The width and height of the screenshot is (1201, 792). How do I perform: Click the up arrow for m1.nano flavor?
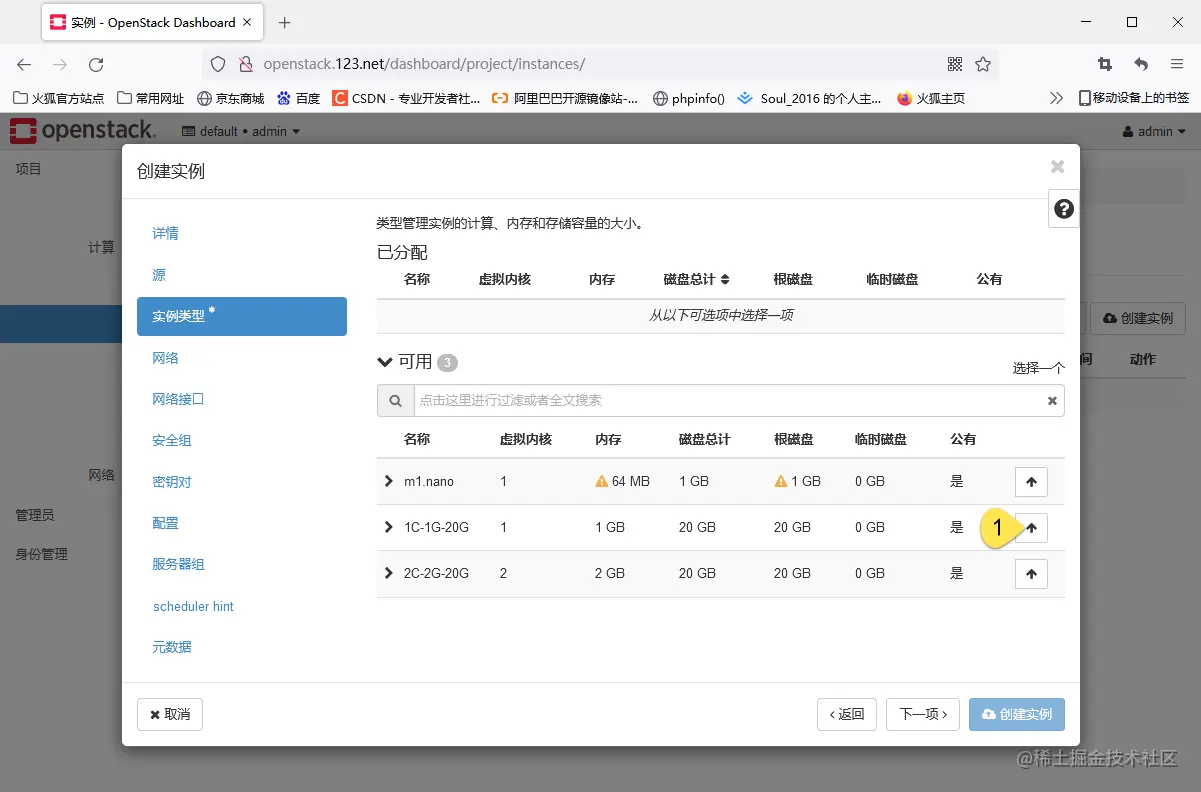(1031, 481)
